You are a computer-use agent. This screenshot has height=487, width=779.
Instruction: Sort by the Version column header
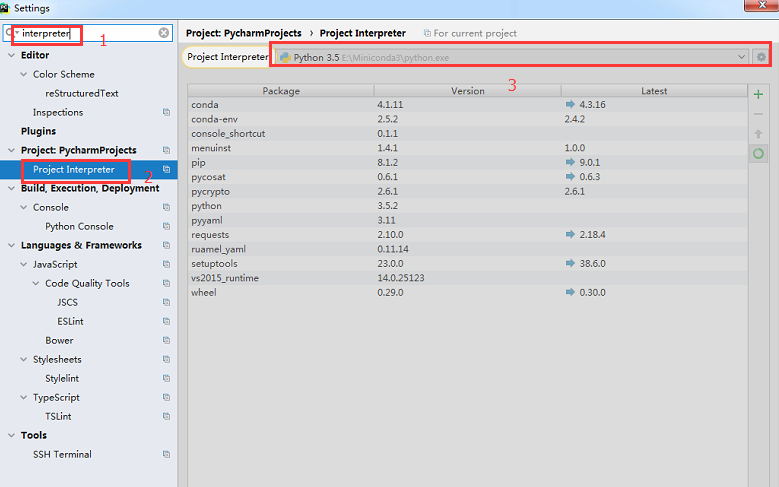coord(467,91)
